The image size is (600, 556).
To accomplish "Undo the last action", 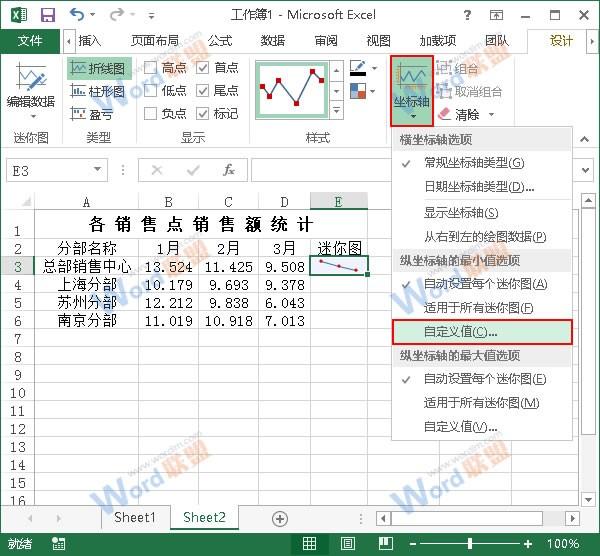I will [x=77, y=15].
